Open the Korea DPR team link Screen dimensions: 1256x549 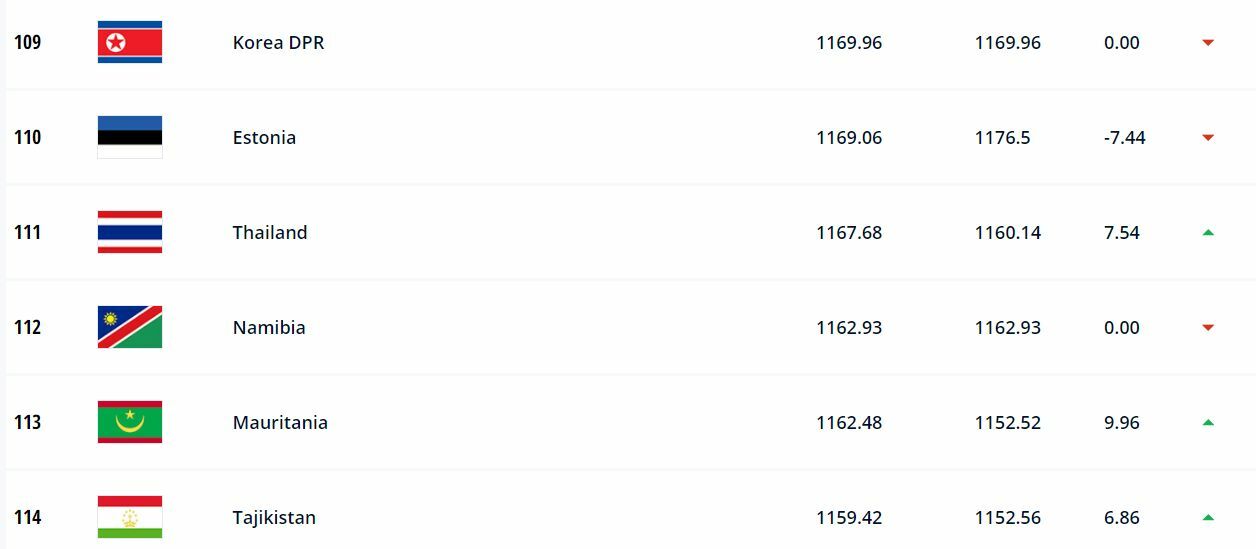(278, 43)
